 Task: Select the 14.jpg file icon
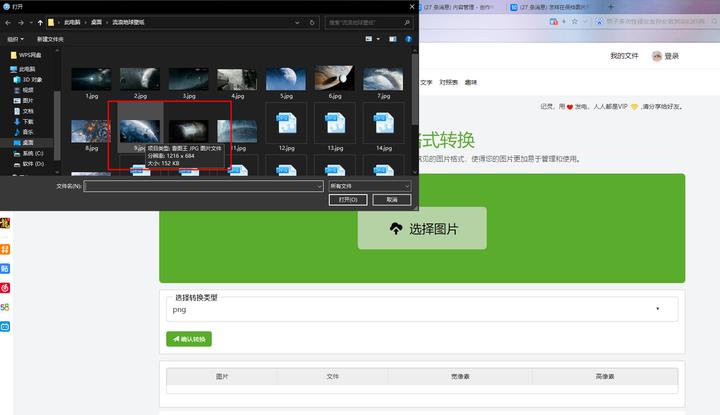point(383,123)
